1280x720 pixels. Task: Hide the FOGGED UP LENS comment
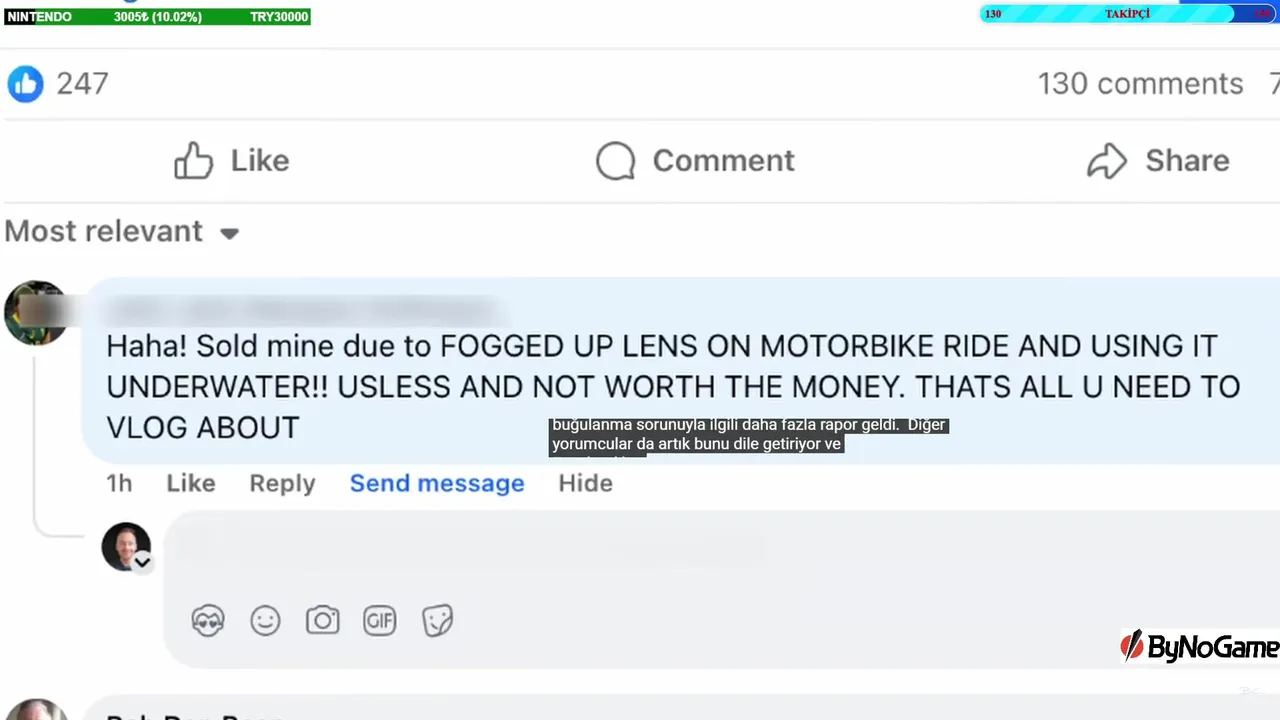(x=585, y=484)
